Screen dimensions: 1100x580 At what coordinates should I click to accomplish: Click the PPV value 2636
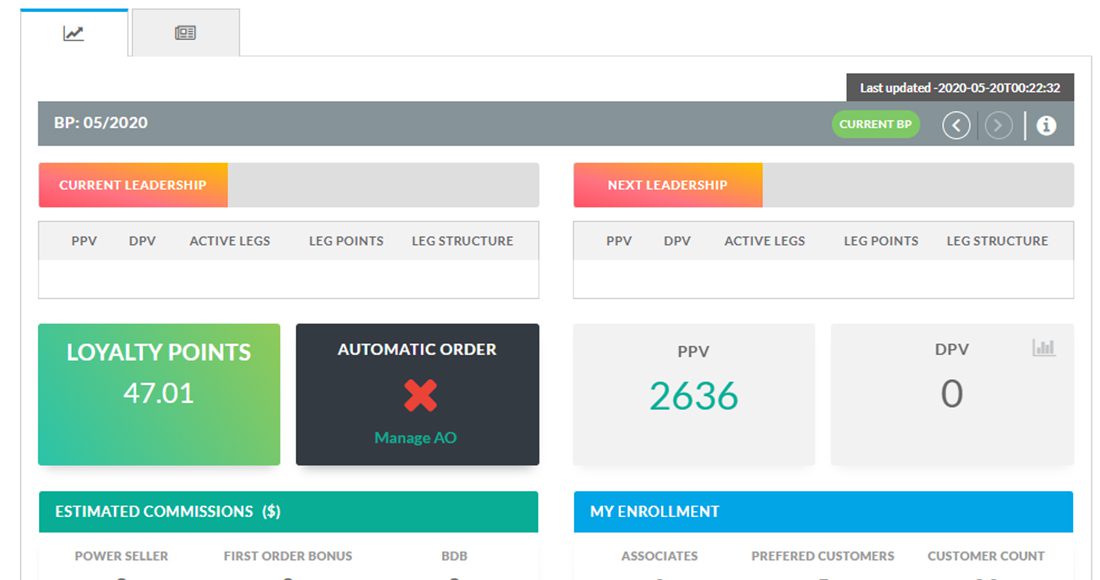coord(693,397)
